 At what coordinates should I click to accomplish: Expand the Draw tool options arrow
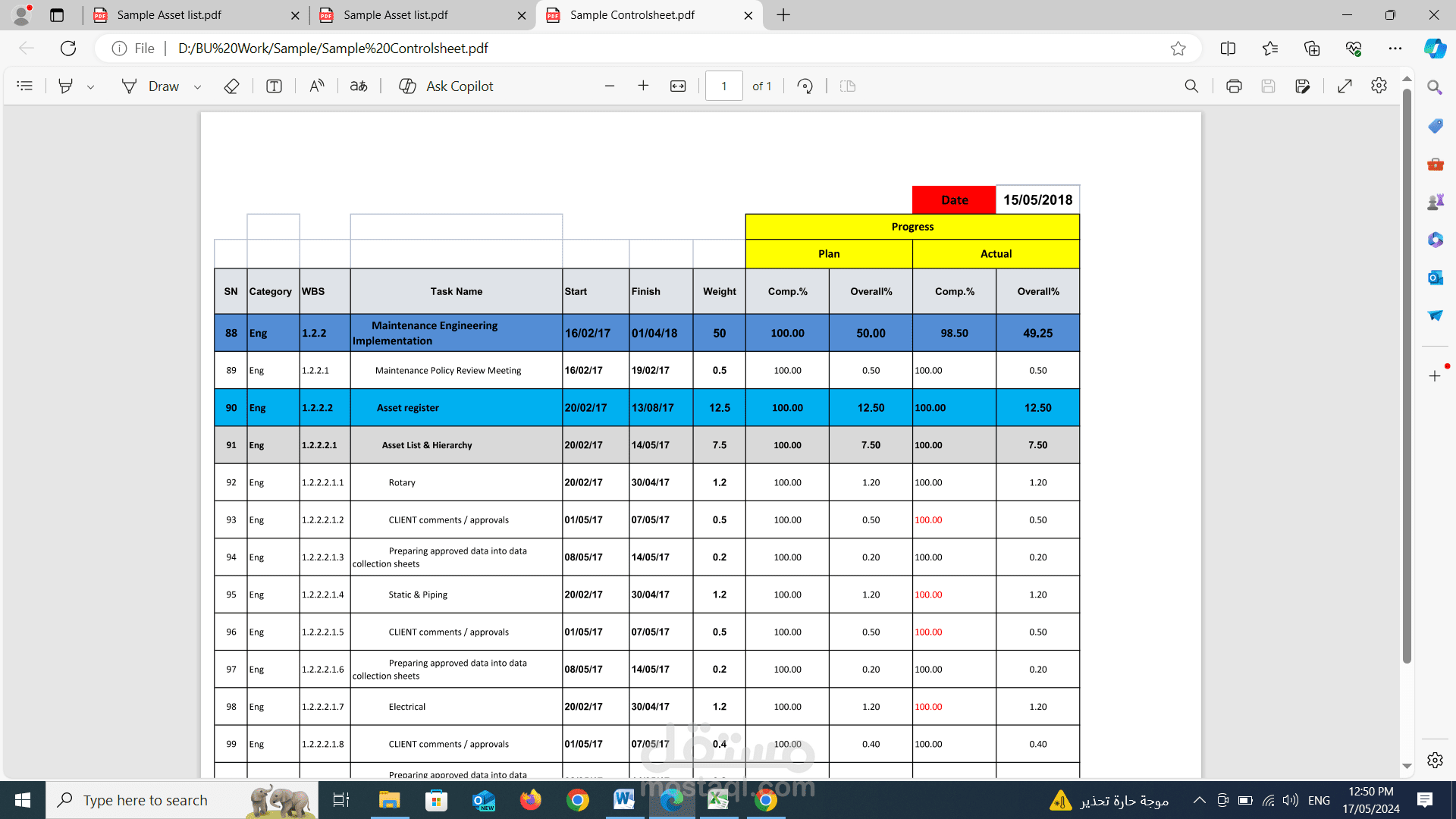pyautogui.click(x=197, y=87)
